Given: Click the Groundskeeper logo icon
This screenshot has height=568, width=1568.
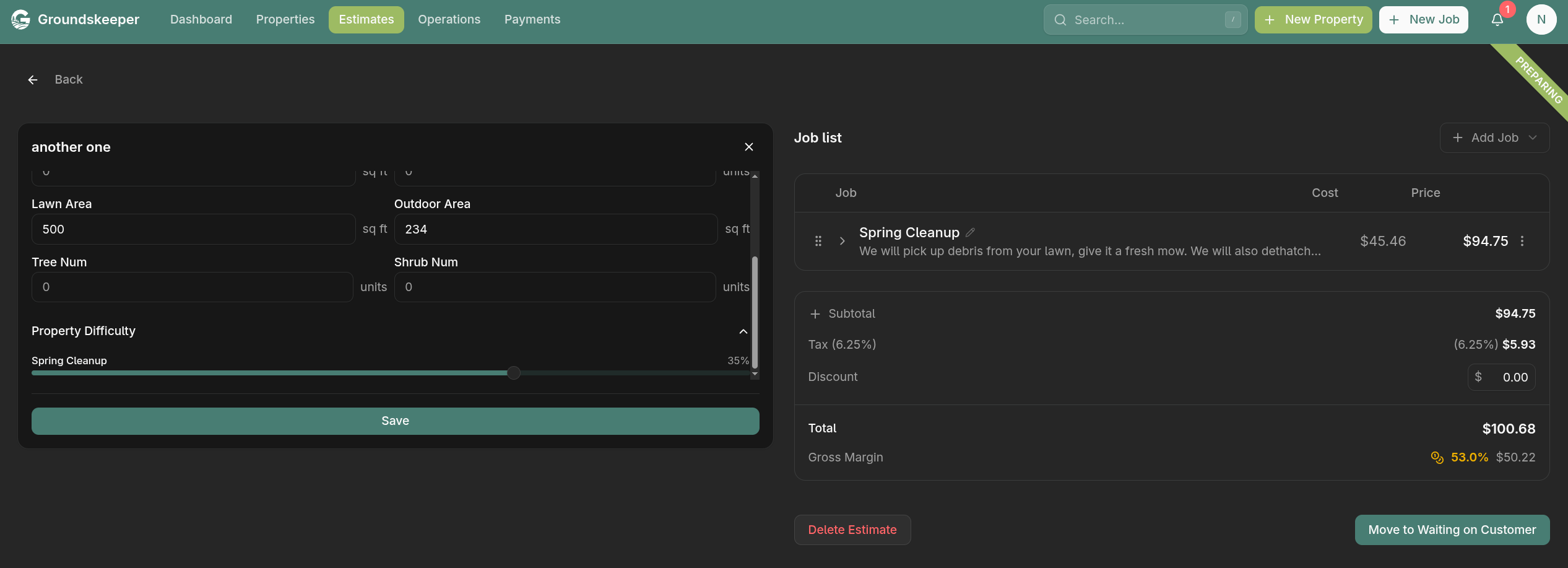Looking at the screenshot, I should click(x=20, y=20).
